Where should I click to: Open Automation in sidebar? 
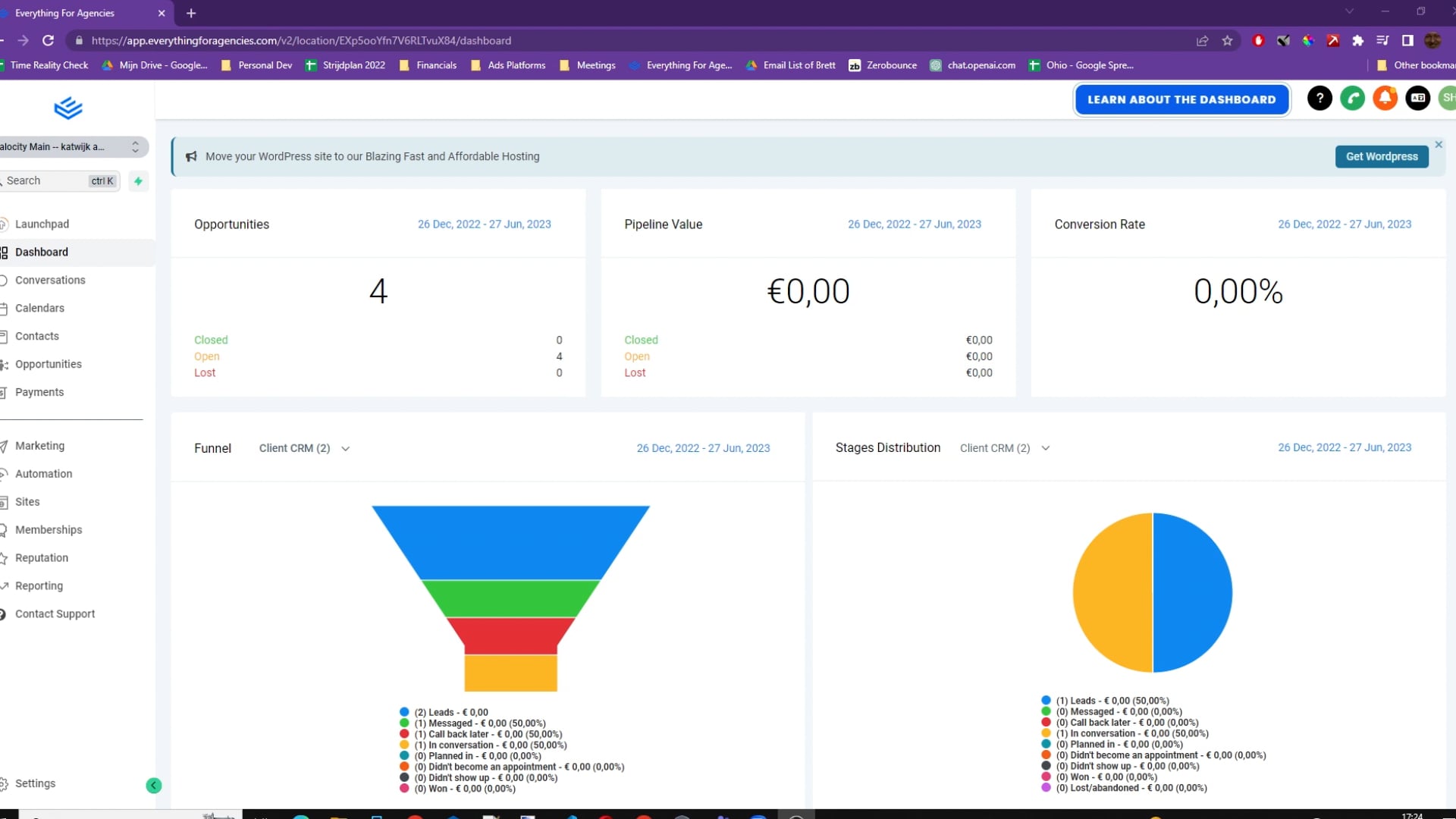pyautogui.click(x=43, y=474)
